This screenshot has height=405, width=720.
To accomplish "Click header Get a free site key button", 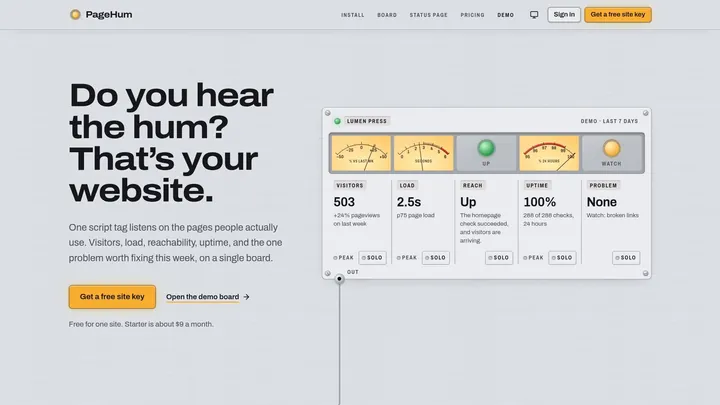I will [x=618, y=15].
